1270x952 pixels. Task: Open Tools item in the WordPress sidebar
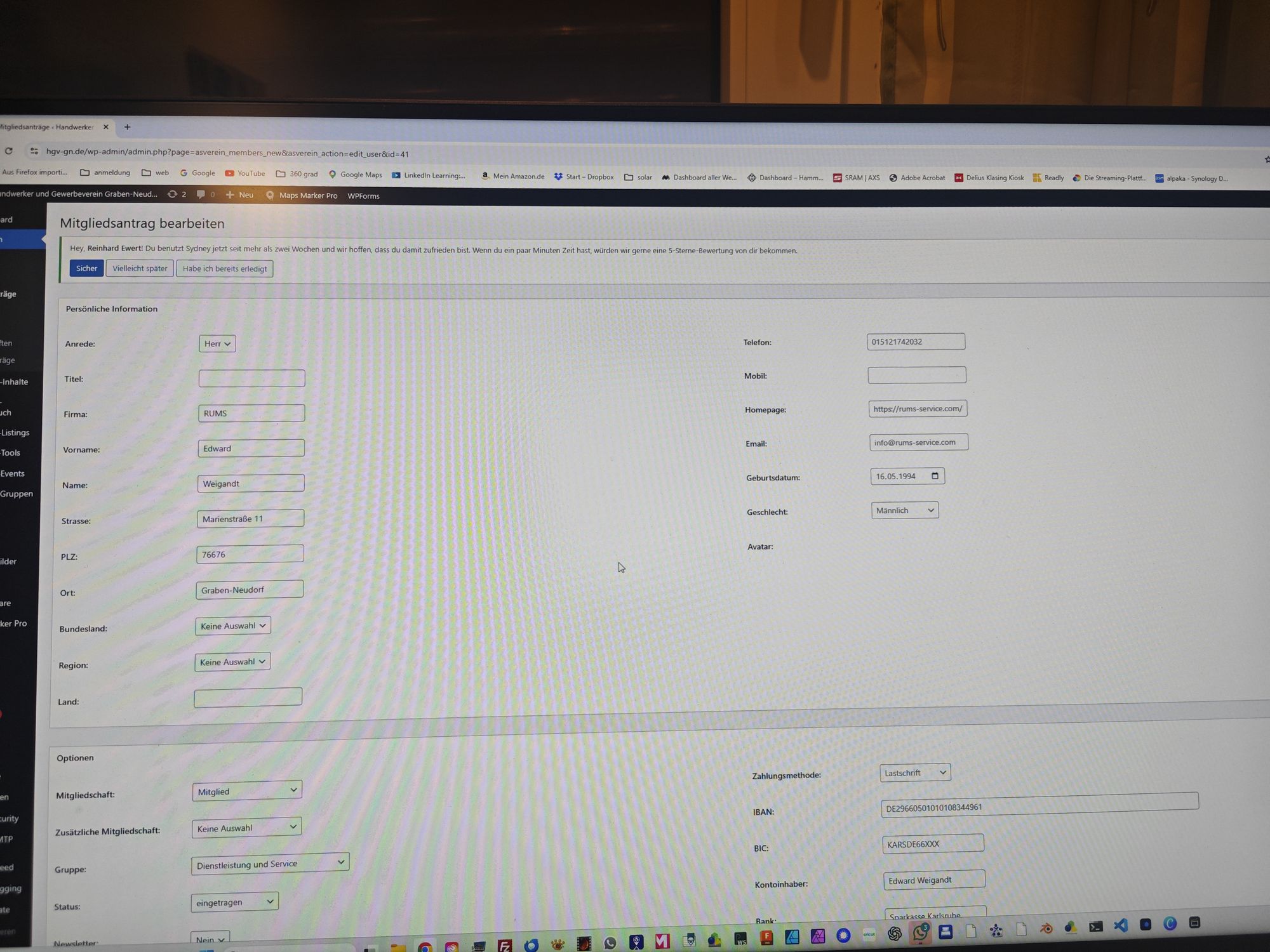10,453
